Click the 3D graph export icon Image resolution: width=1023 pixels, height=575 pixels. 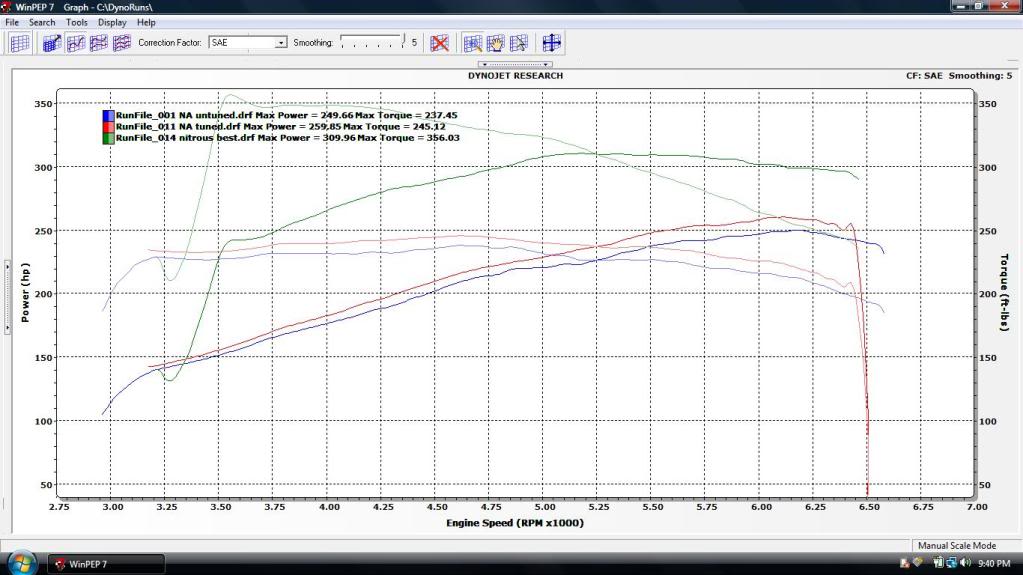(x=52, y=43)
